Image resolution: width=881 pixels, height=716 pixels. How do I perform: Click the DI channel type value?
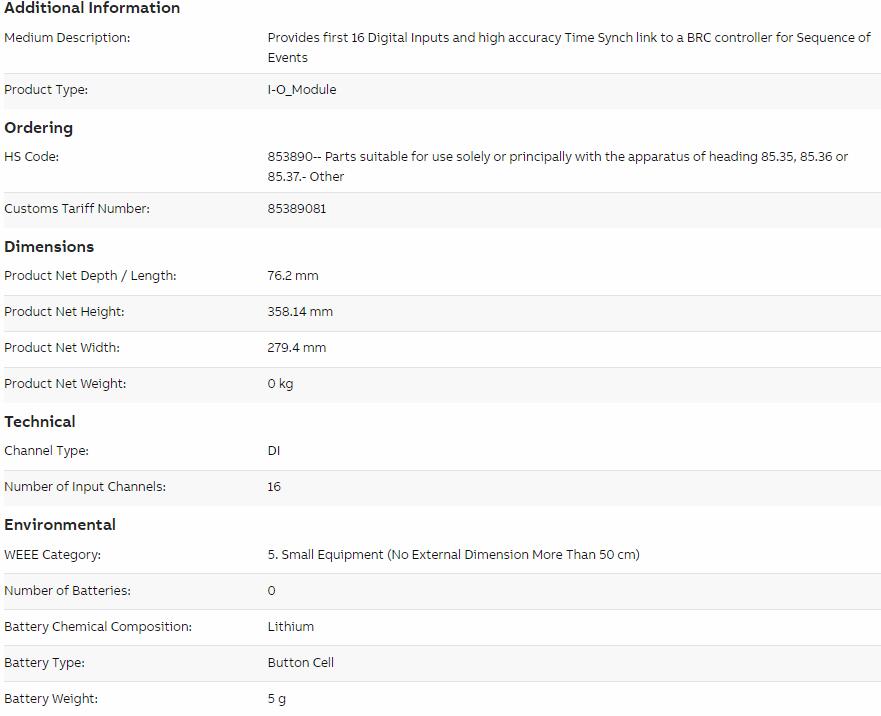click(274, 451)
